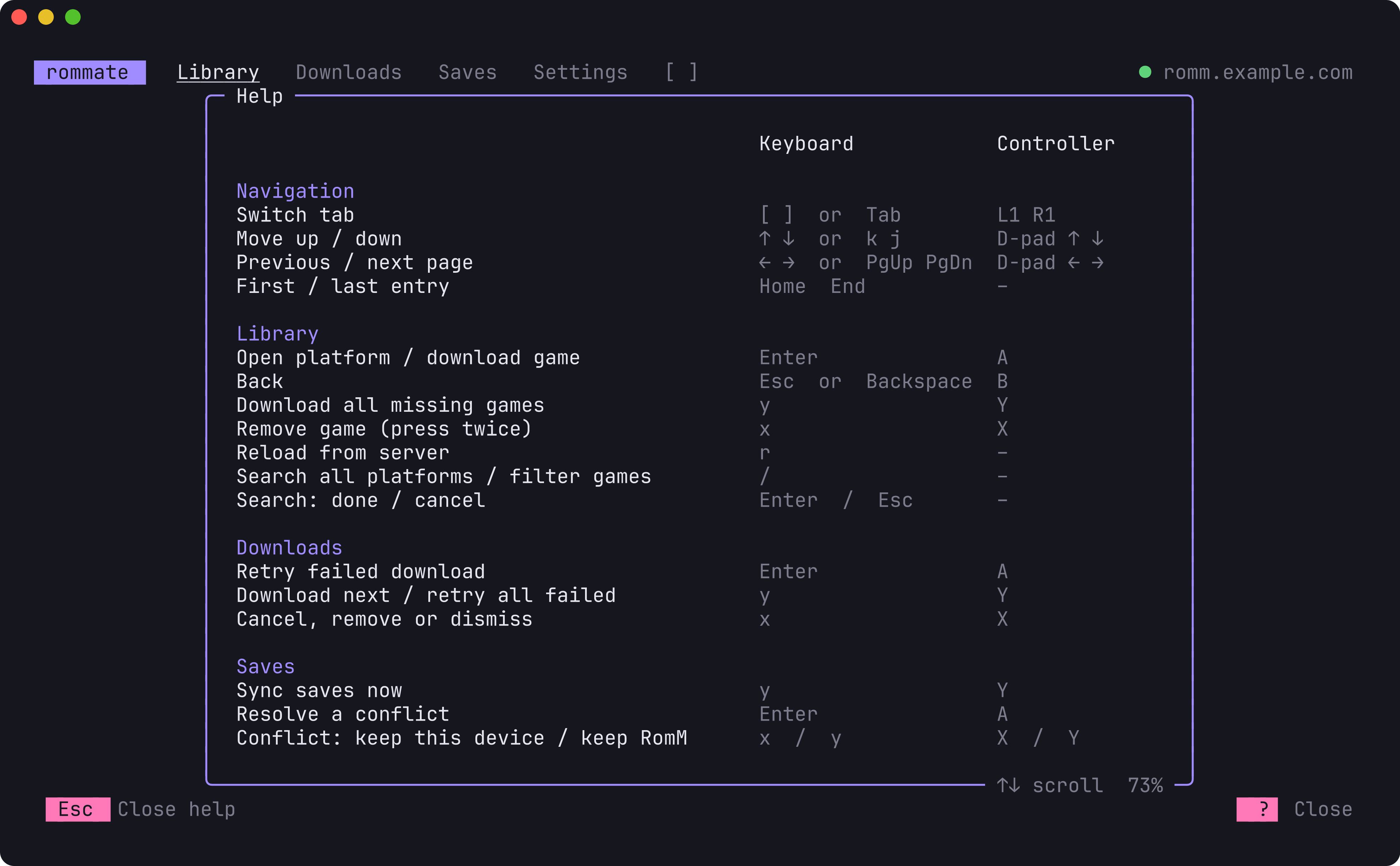Click the Help panel title
The width and height of the screenshot is (1400, 866).
coord(260,96)
